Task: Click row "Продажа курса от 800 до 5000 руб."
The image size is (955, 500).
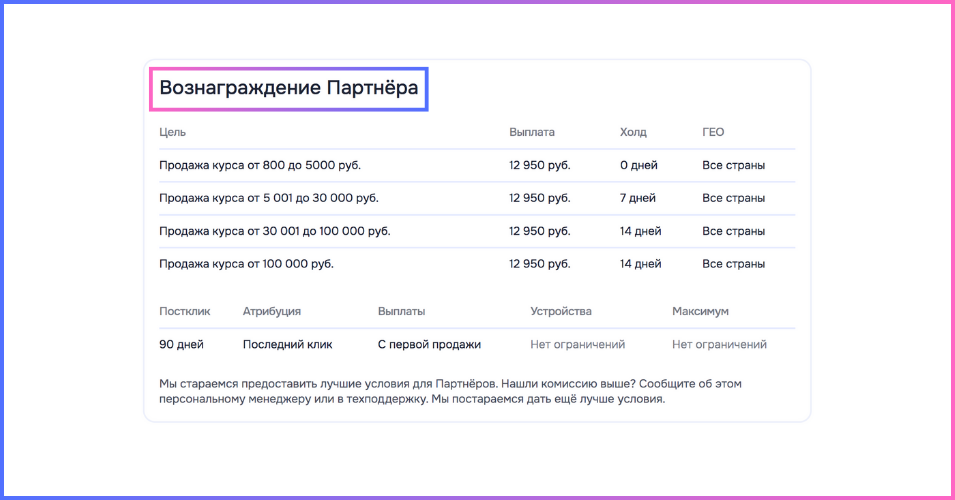Action: (x=477, y=165)
